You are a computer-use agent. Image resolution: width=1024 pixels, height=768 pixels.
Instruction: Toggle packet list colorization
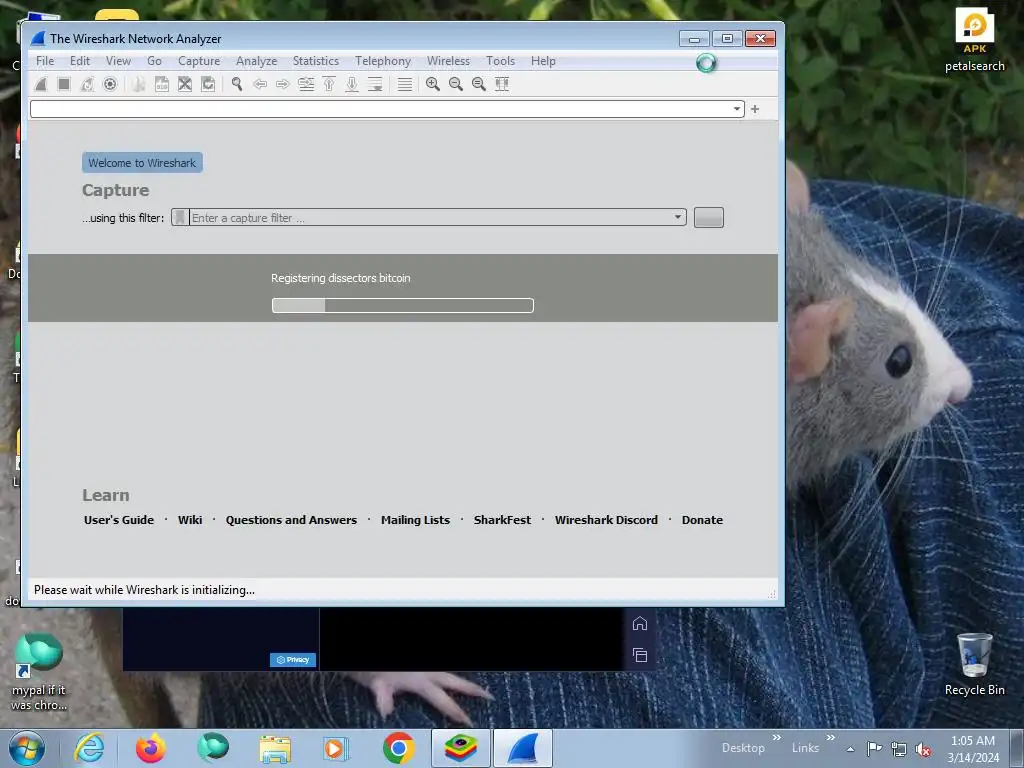point(405,84)
